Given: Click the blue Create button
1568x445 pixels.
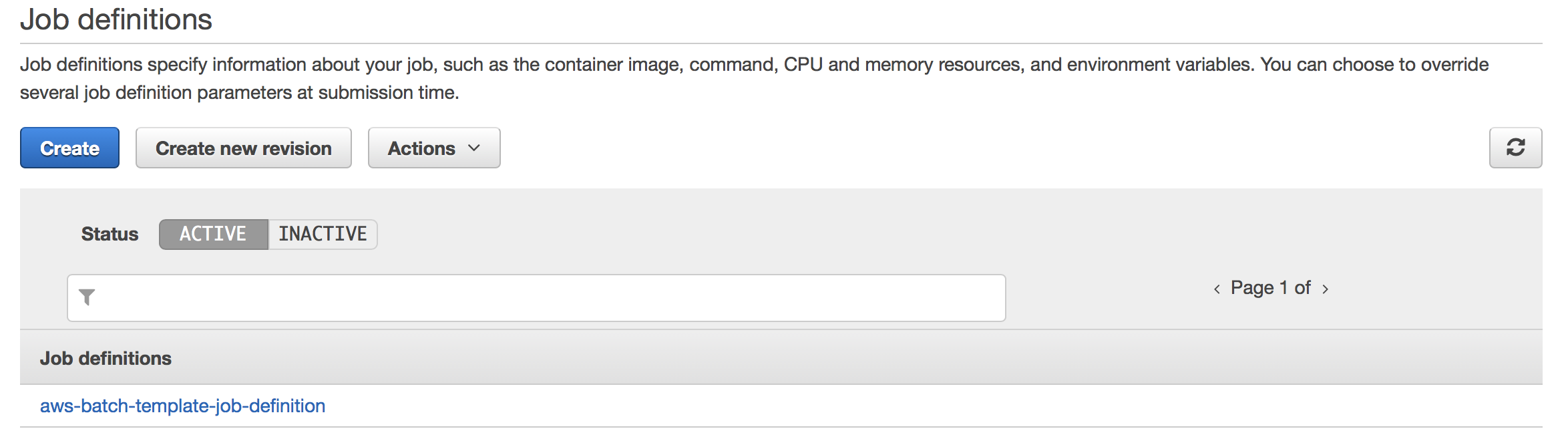Looking at the screenshot, I should pyautogui.click(x=69, y=148).
